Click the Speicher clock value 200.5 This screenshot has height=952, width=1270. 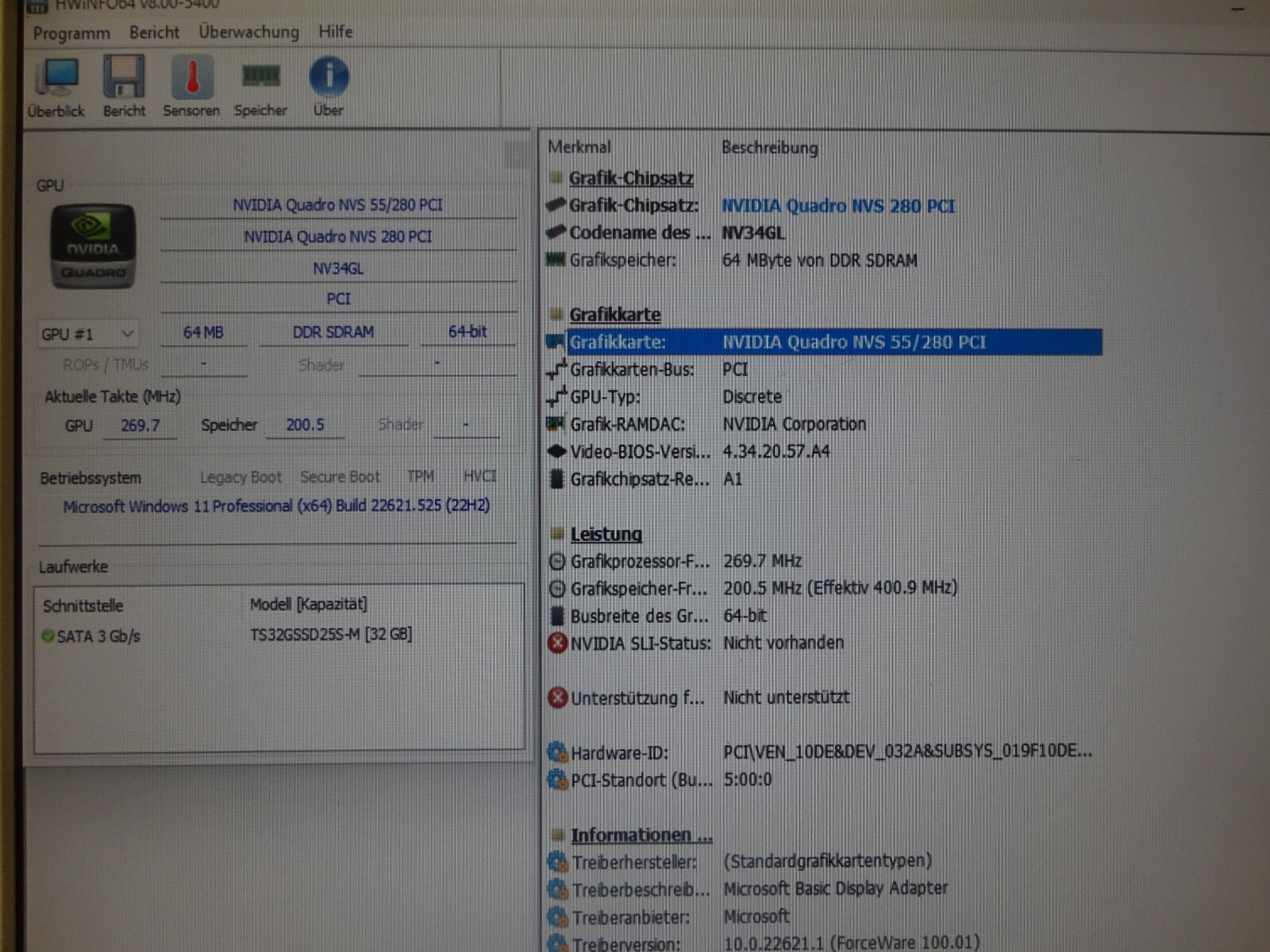(x=305, y=425)
